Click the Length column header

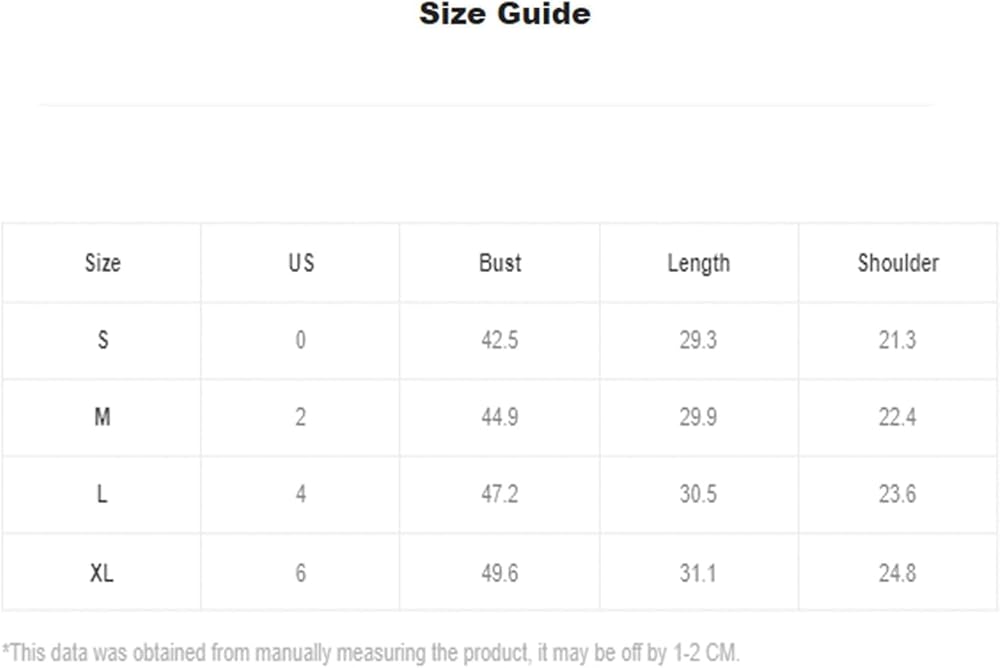tap(698, 263)
